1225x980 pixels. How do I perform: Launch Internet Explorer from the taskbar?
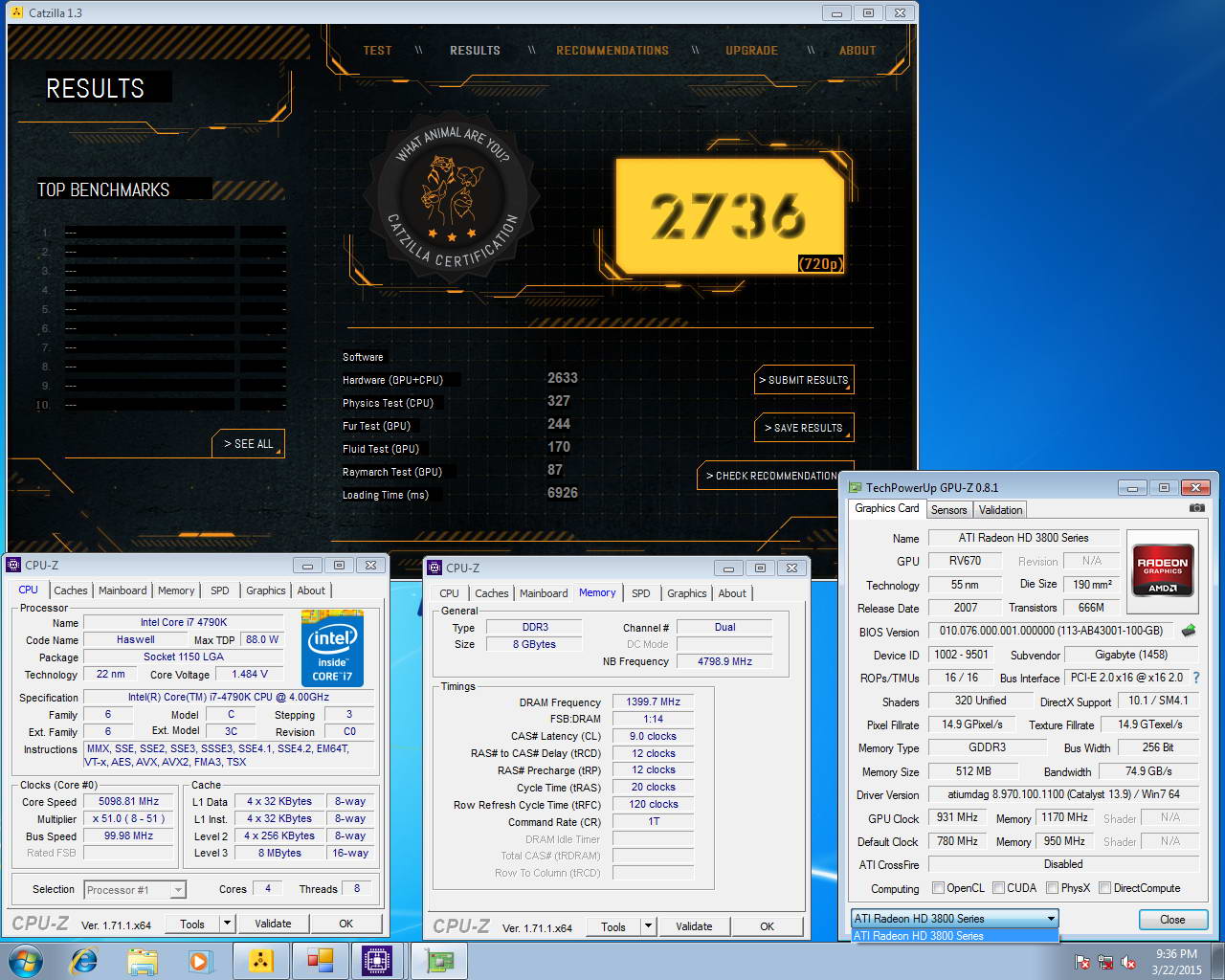(x=84, y=961)
